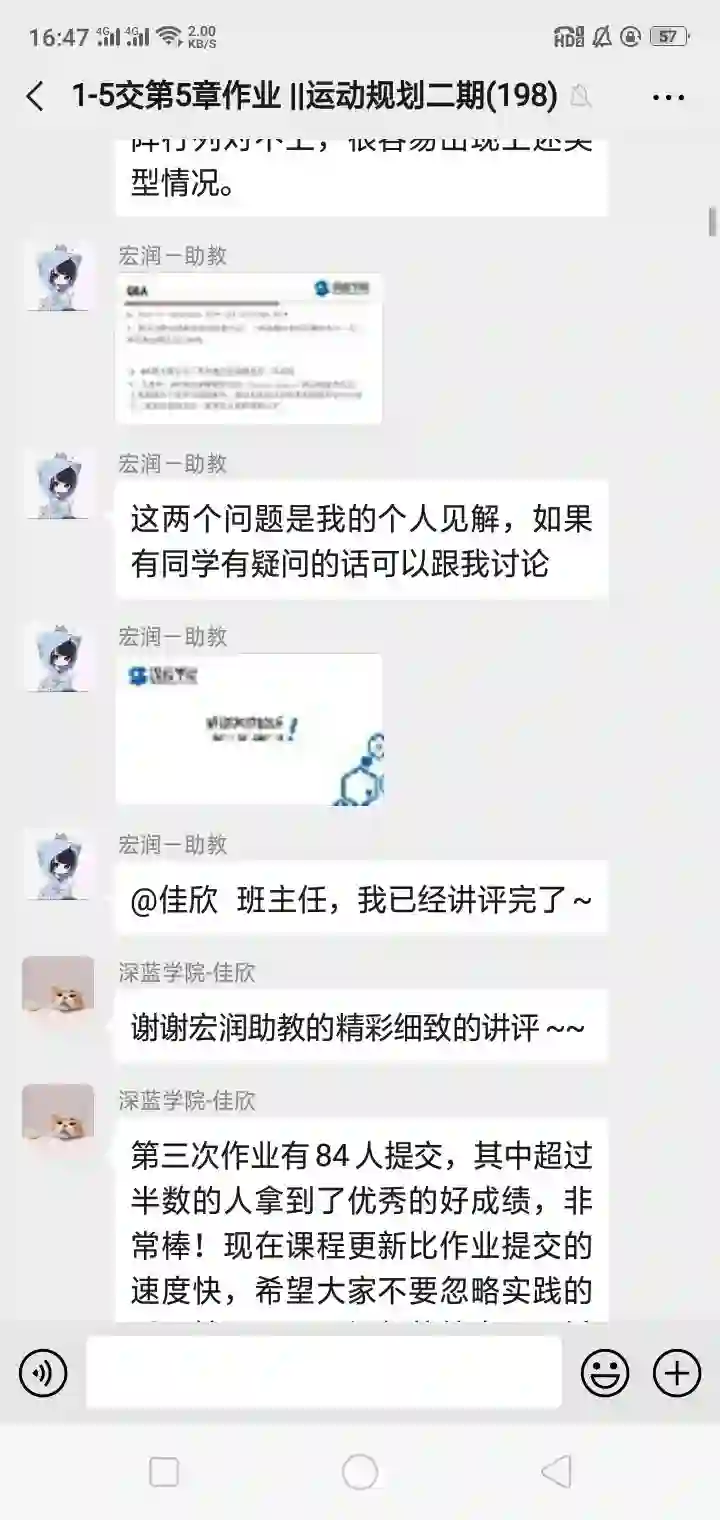Open the three-dot chat options menu

668,97
